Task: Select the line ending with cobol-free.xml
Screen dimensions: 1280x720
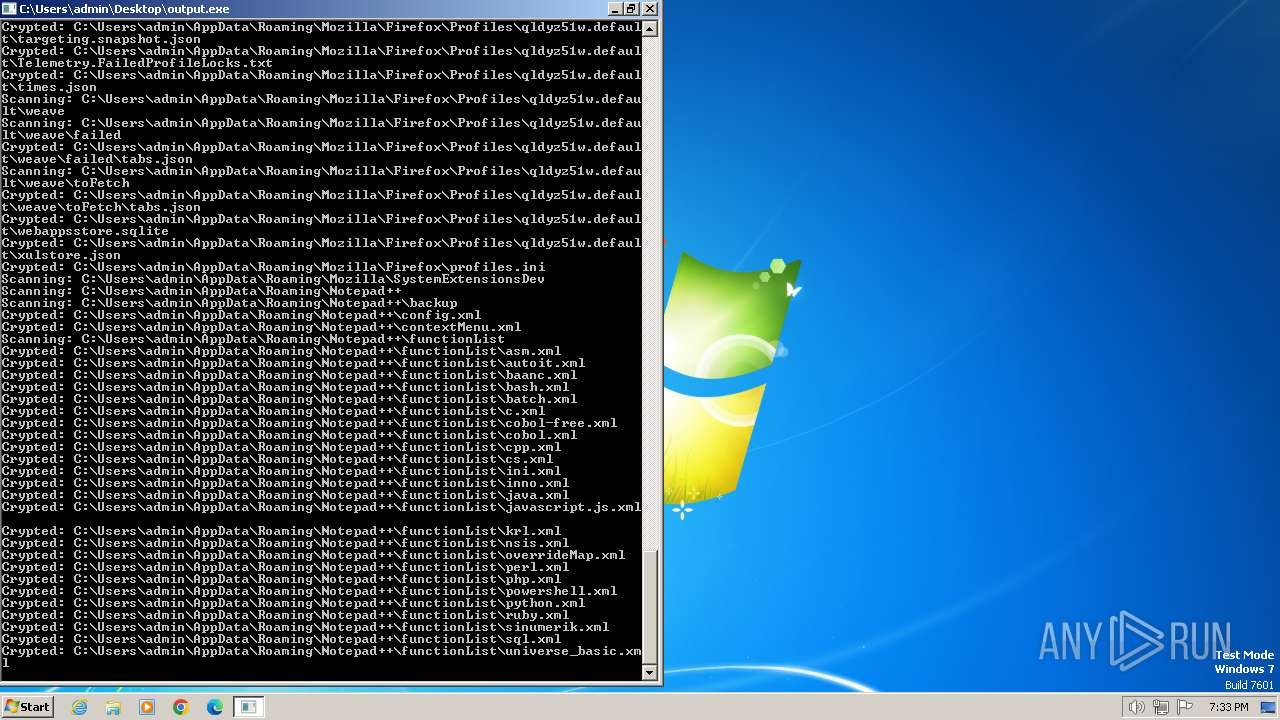Action: coord(309,423)
